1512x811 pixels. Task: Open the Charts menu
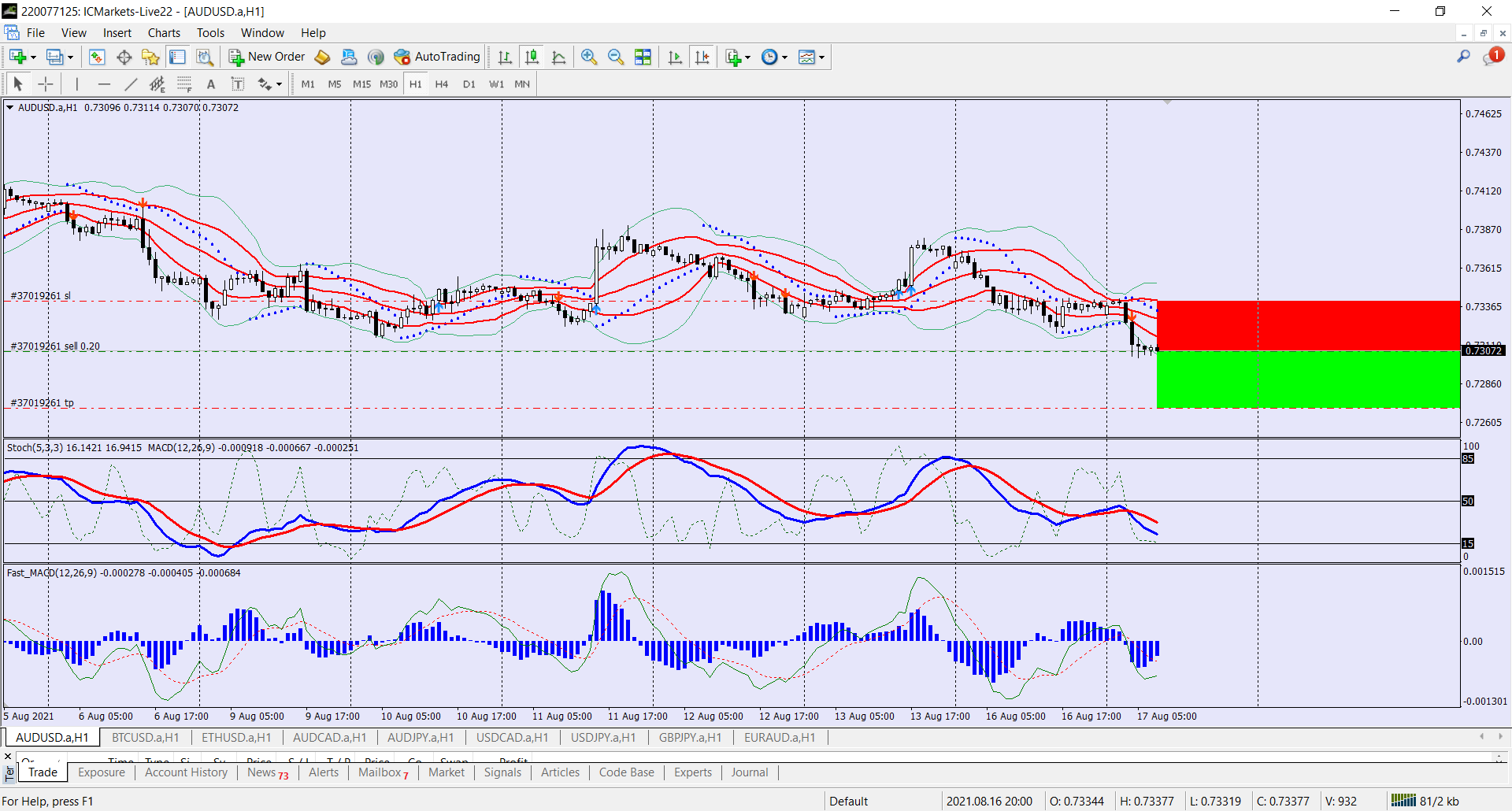pos(164,33)
